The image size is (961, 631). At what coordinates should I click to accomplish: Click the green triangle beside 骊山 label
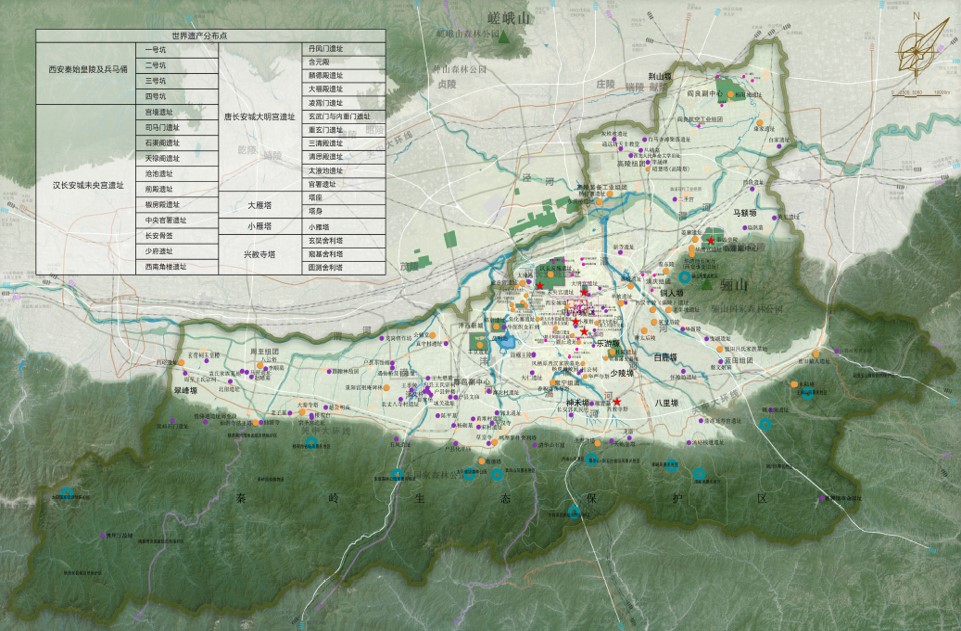click(707, 285)
